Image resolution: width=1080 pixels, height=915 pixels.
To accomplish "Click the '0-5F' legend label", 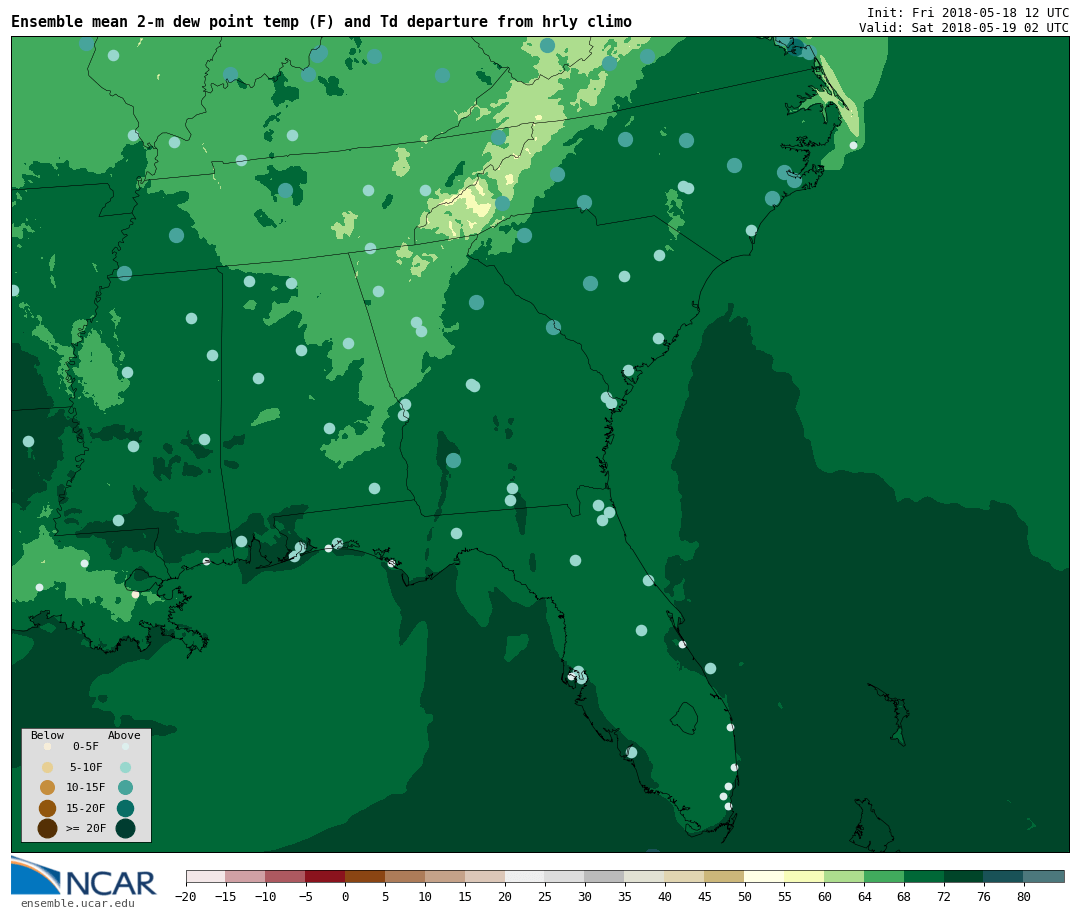I will pos(86,746).
